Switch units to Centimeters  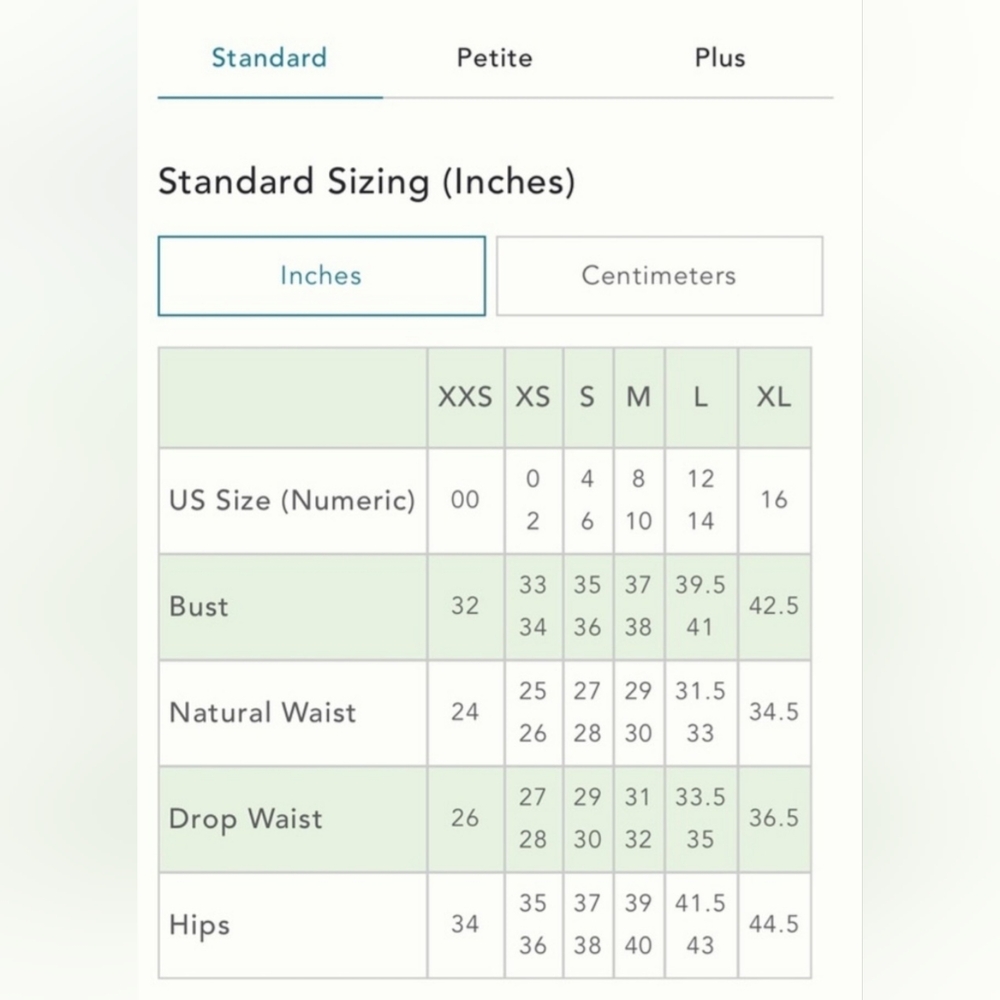pyautogui.click(x=659, y=276)
